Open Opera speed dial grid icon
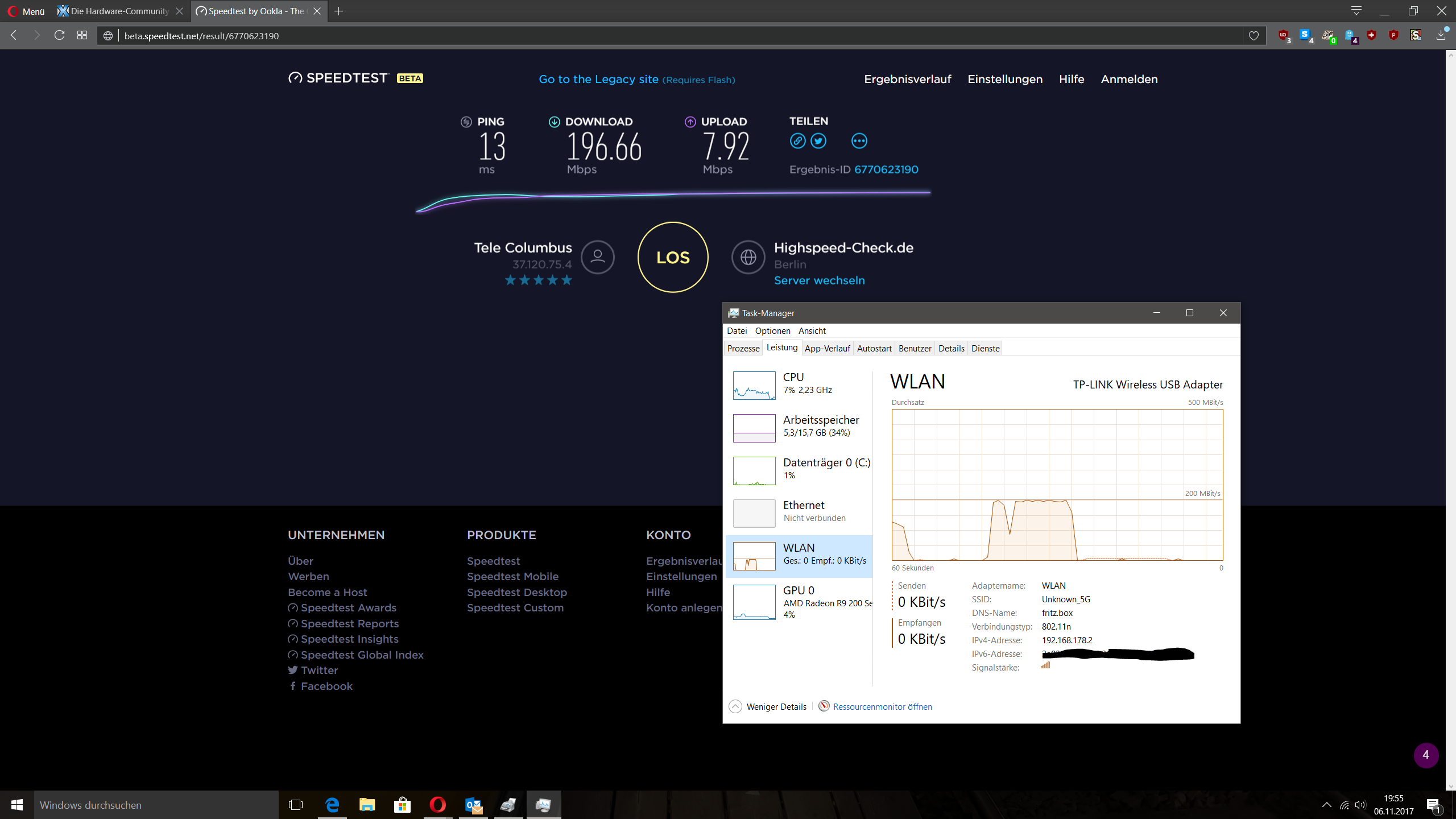Viewport: 1456px width, 819px height. pyautogui.click(x=82, y=35)
